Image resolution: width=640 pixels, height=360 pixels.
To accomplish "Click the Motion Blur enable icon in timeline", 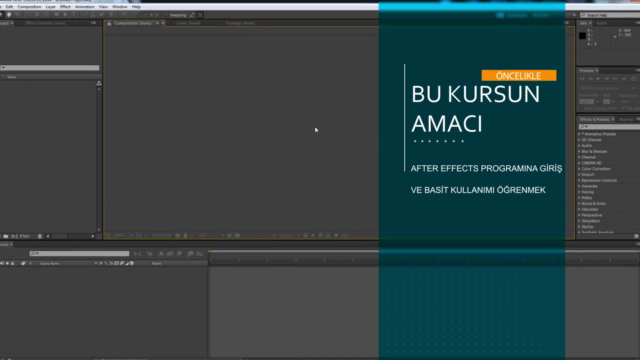I will click(180, 254).
